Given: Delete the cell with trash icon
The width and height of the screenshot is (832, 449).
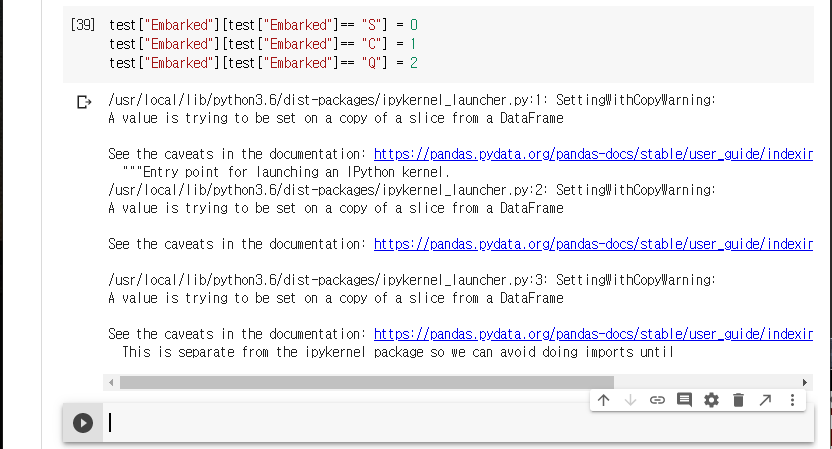Looking at the screenshot, I should (738, 400).
